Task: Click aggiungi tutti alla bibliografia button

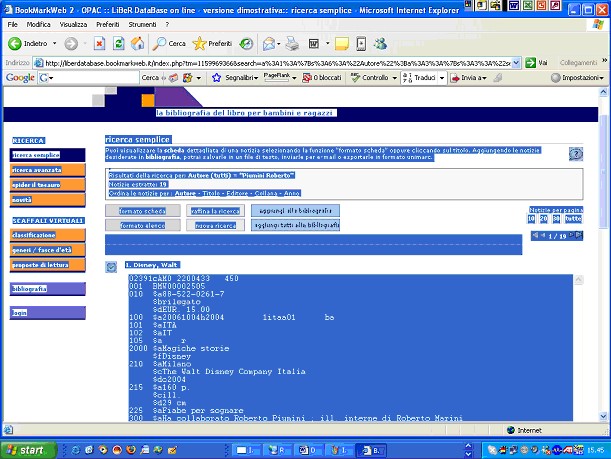Action: click(x=295, y=225)
